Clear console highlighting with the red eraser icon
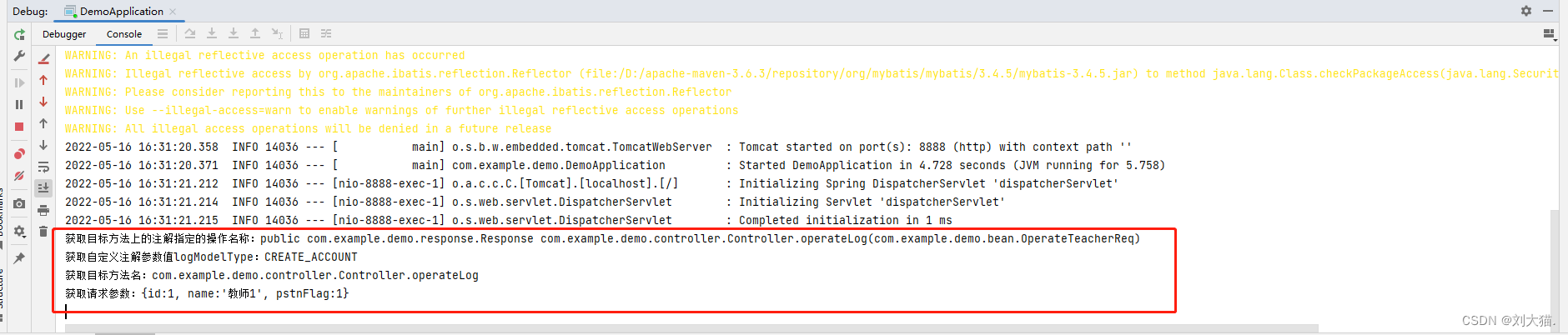The image size is (1568, 335). (44, 58)
